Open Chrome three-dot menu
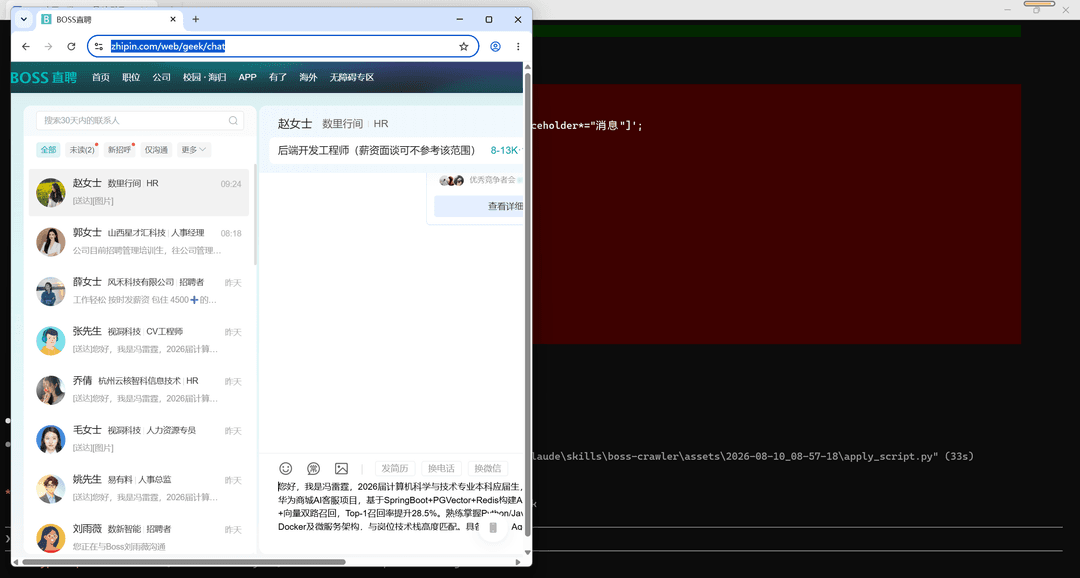The height and width of the screenshot is (578, 1080). 518,47
